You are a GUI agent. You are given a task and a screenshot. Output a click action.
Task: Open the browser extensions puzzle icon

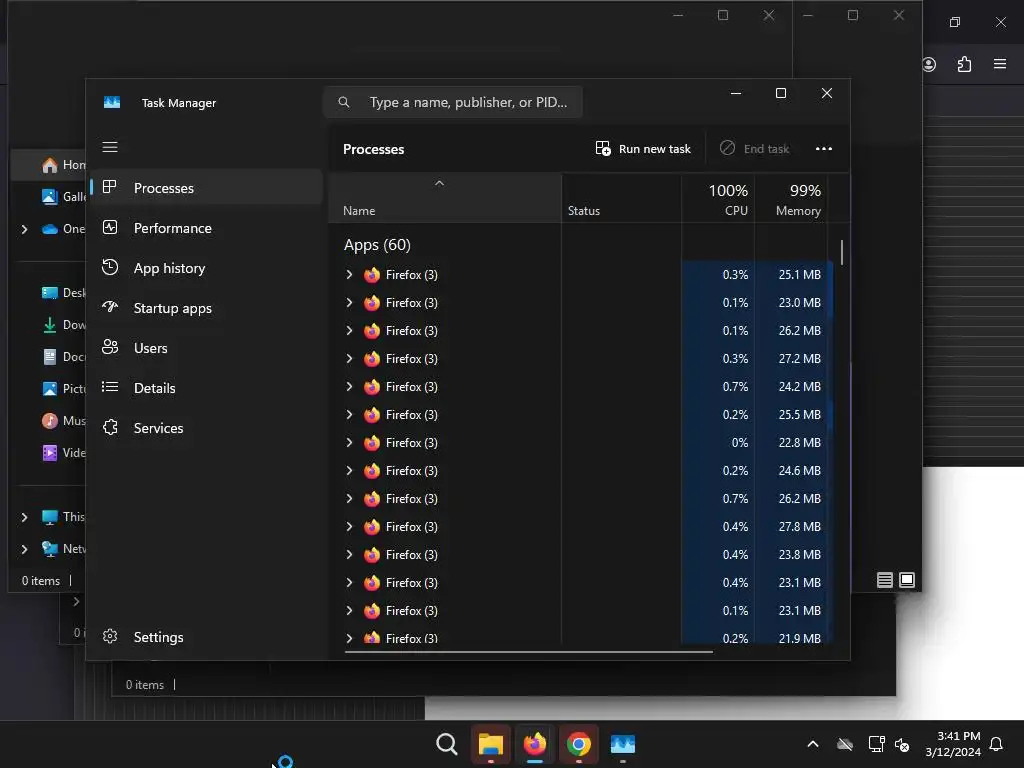point(964,64)
